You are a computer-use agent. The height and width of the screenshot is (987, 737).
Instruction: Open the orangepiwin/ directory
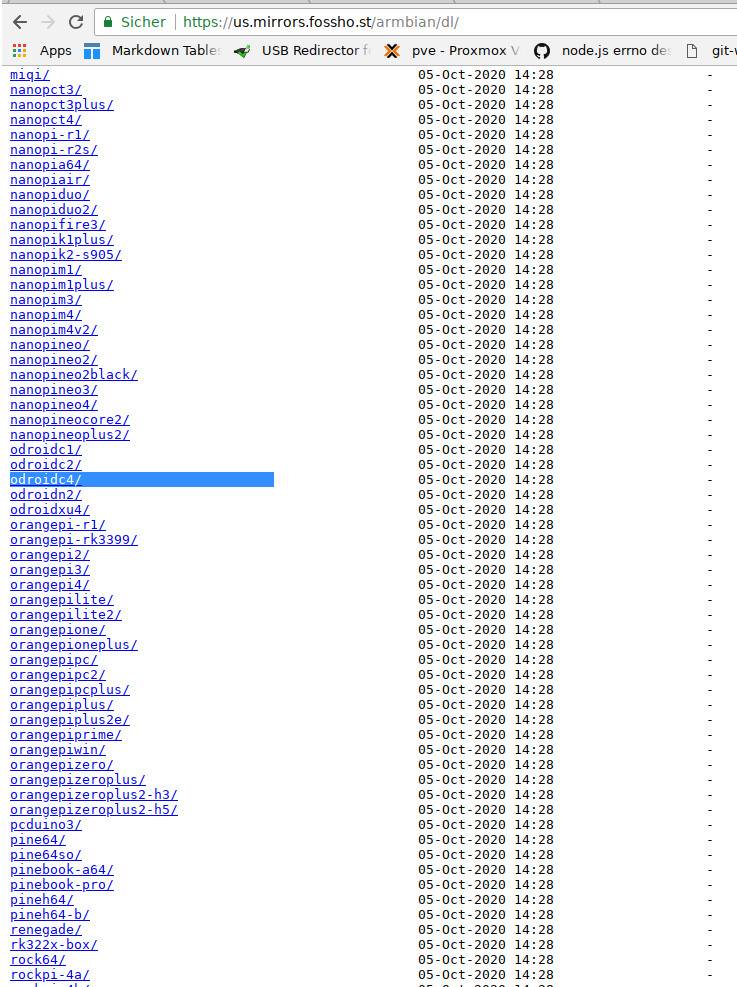pyautogui.click(x=58, y=750)
